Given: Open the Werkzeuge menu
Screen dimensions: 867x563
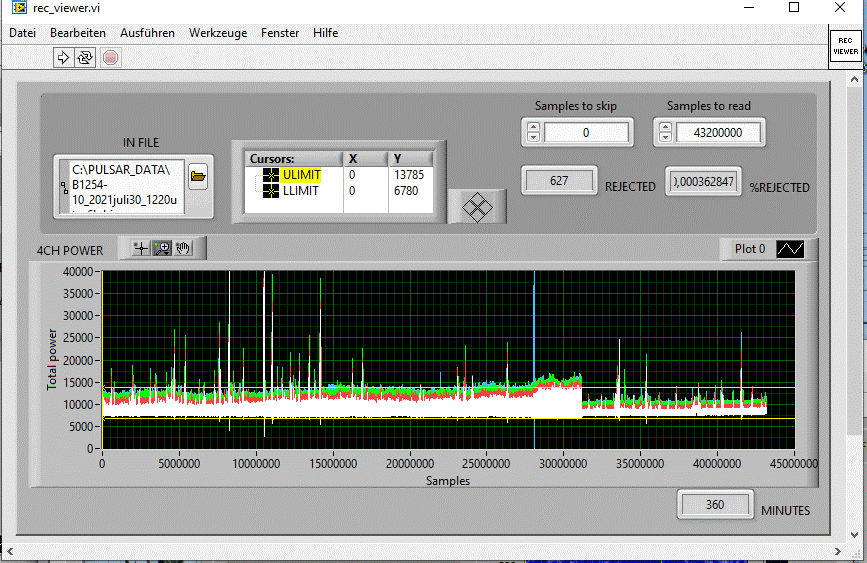Looking at the screenshot, I should click(218, 33).
